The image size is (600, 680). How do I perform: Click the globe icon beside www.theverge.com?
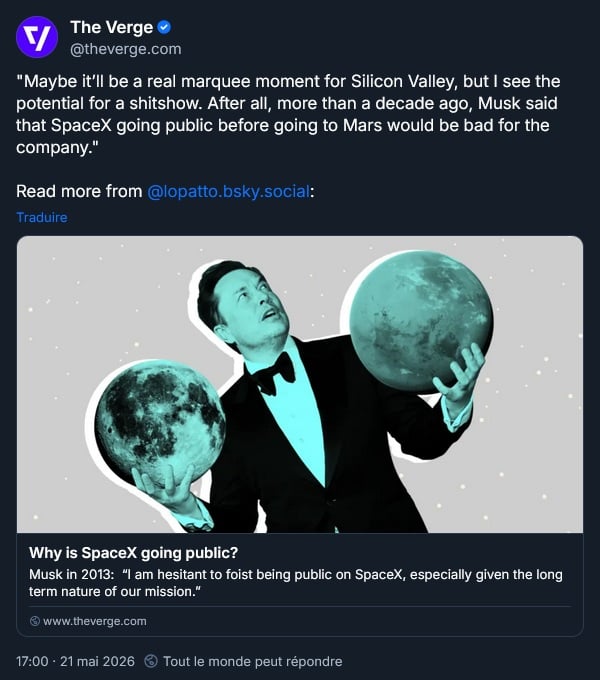[35, 621]
